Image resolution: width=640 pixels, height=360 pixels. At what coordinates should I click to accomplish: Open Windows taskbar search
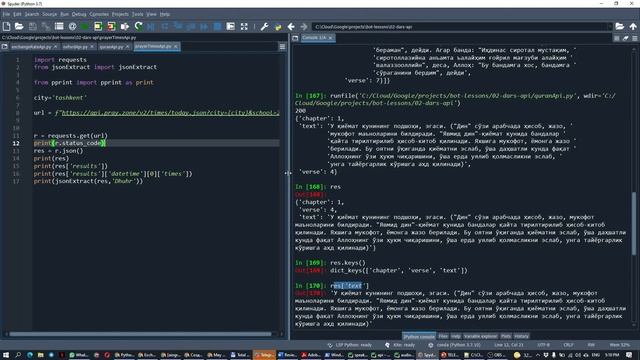[18, 355]
